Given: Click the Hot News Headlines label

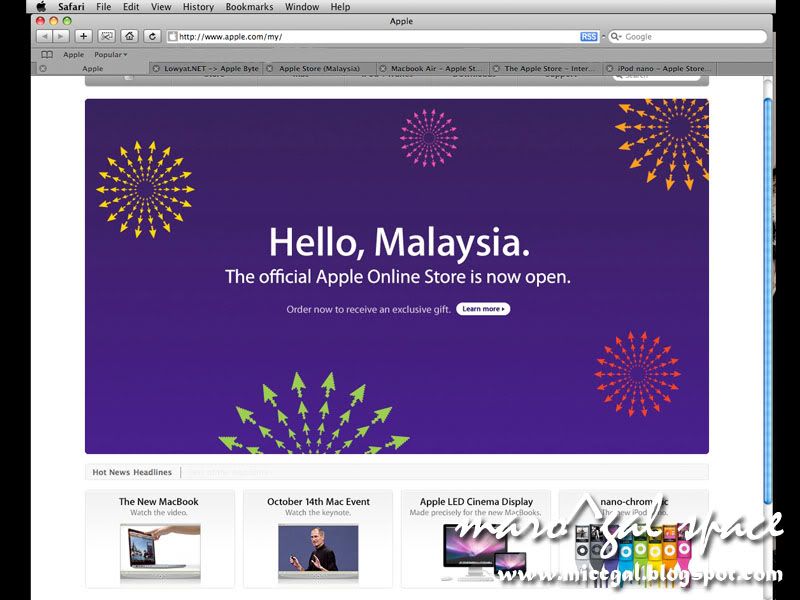Looking at the screenshot, I should click(132, 472).
